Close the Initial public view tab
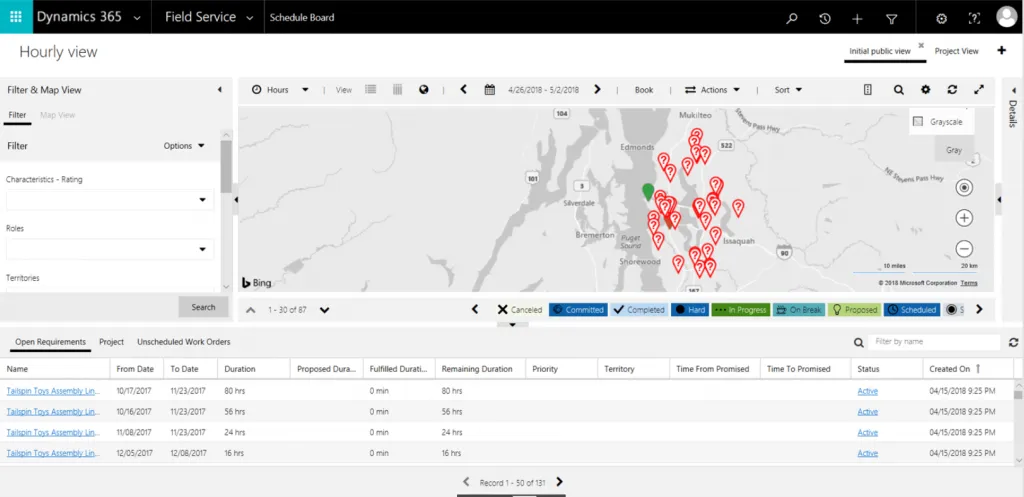This screenshot has height=497, width=1024. pyautogui.click(x=921, y=45)
